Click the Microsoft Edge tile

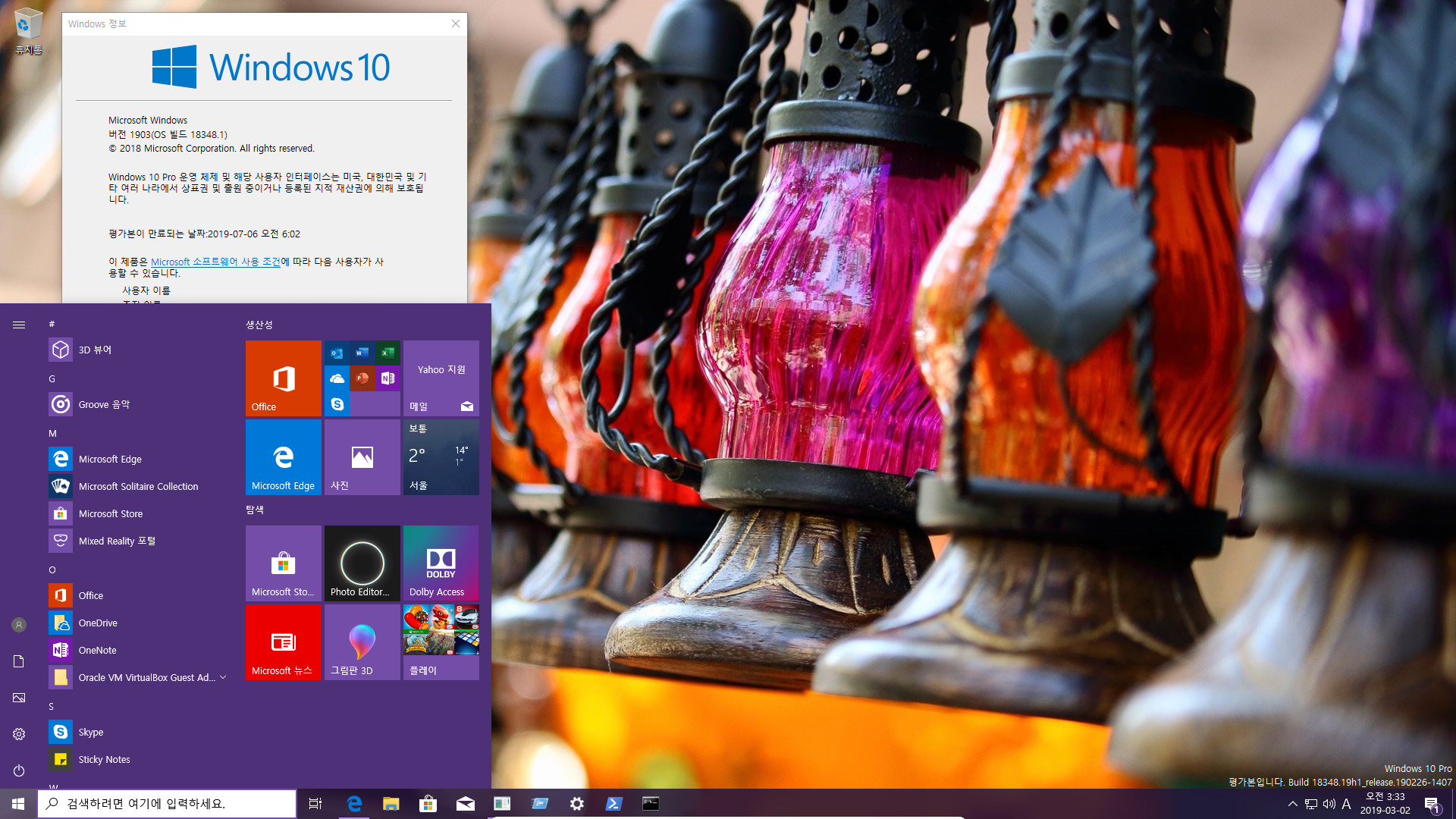tap(284, 457)
